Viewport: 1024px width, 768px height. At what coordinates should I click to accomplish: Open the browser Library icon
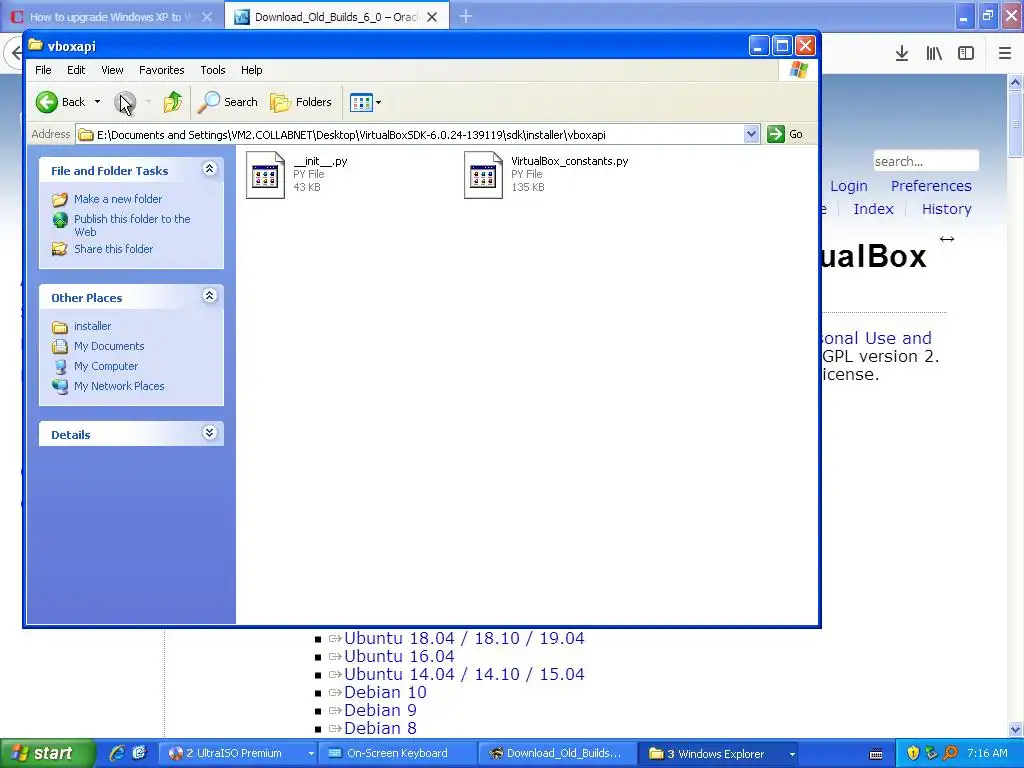pos(934,54)
